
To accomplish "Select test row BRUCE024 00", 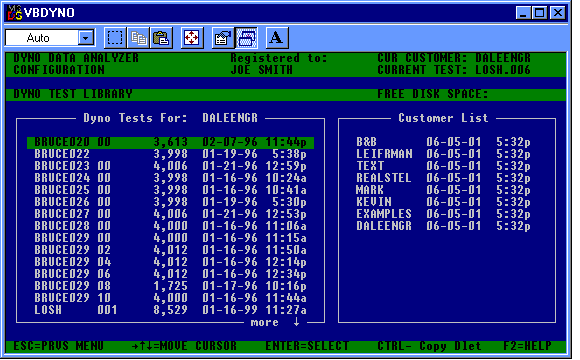I will 171,178.
